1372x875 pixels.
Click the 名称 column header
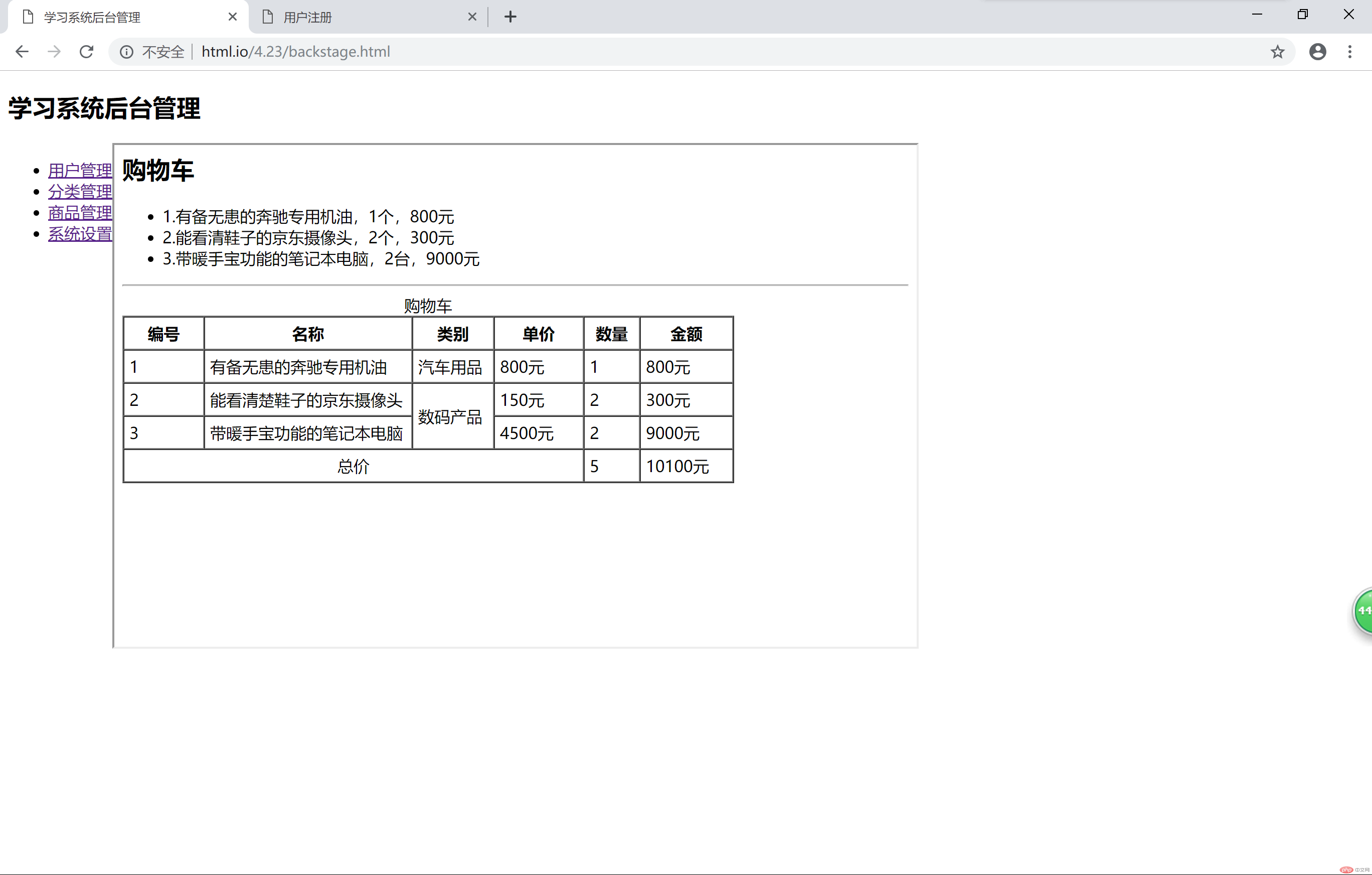308,334
